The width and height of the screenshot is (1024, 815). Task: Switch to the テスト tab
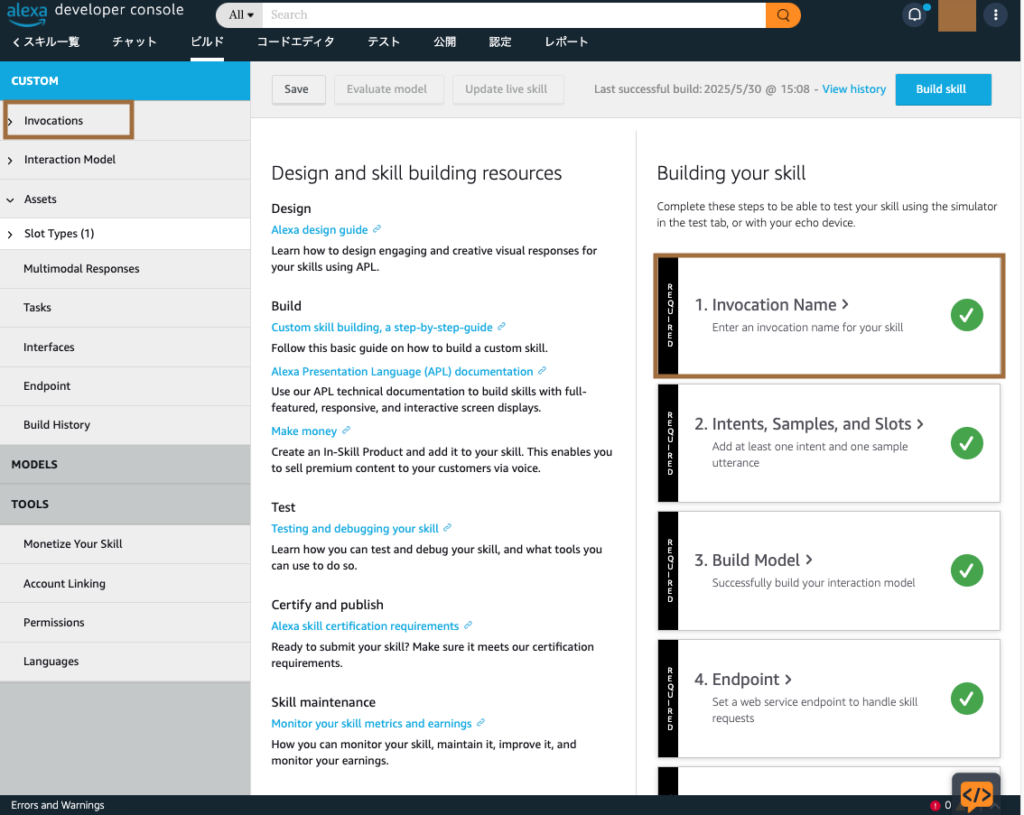(x=383, y=42)
